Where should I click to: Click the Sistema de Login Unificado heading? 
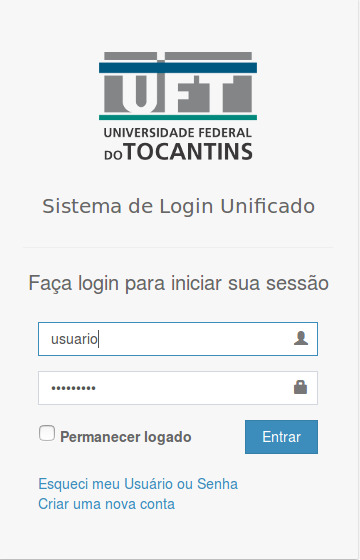tap(179, 206)
